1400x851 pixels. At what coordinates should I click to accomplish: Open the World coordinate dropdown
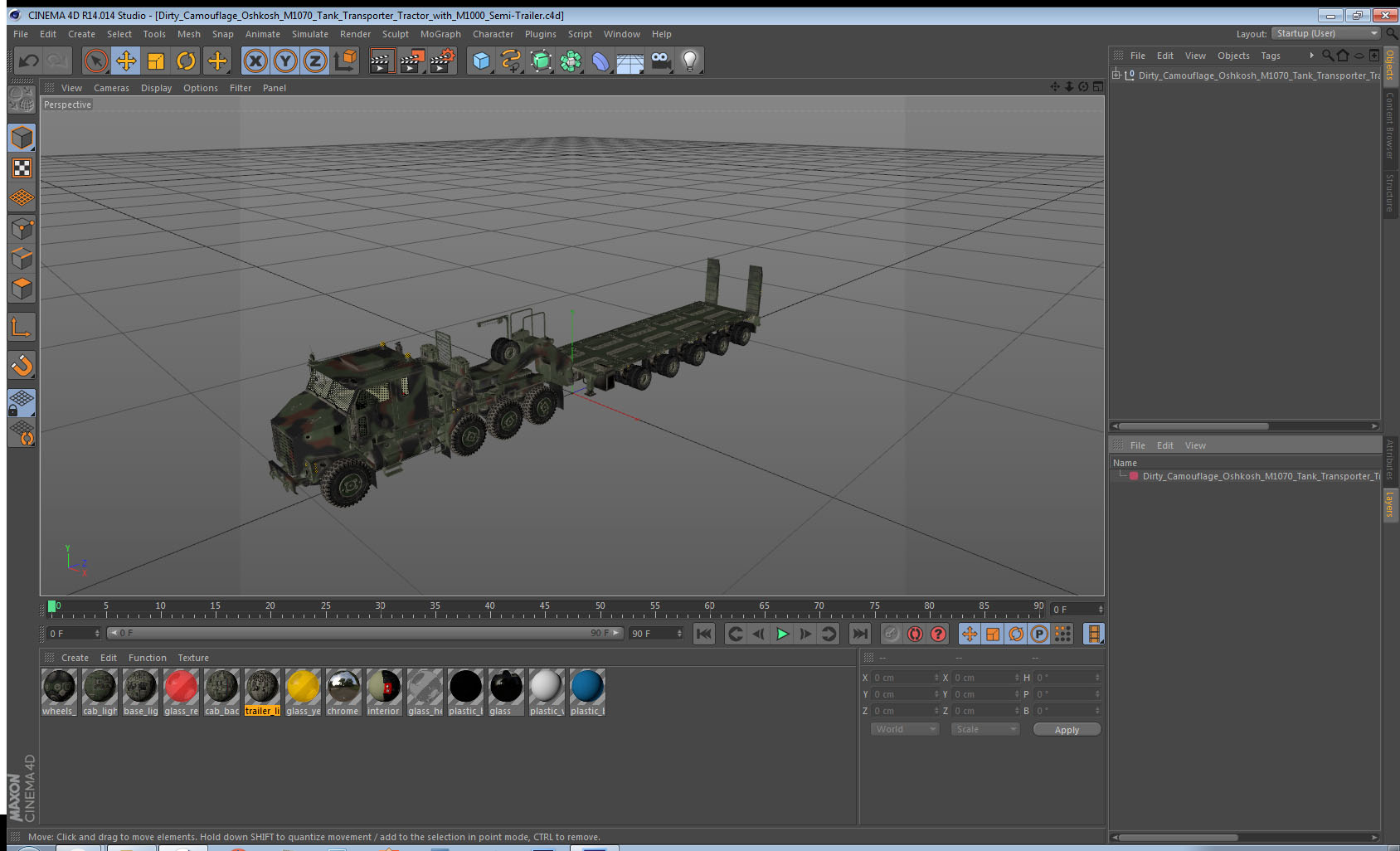click(904, 729)
